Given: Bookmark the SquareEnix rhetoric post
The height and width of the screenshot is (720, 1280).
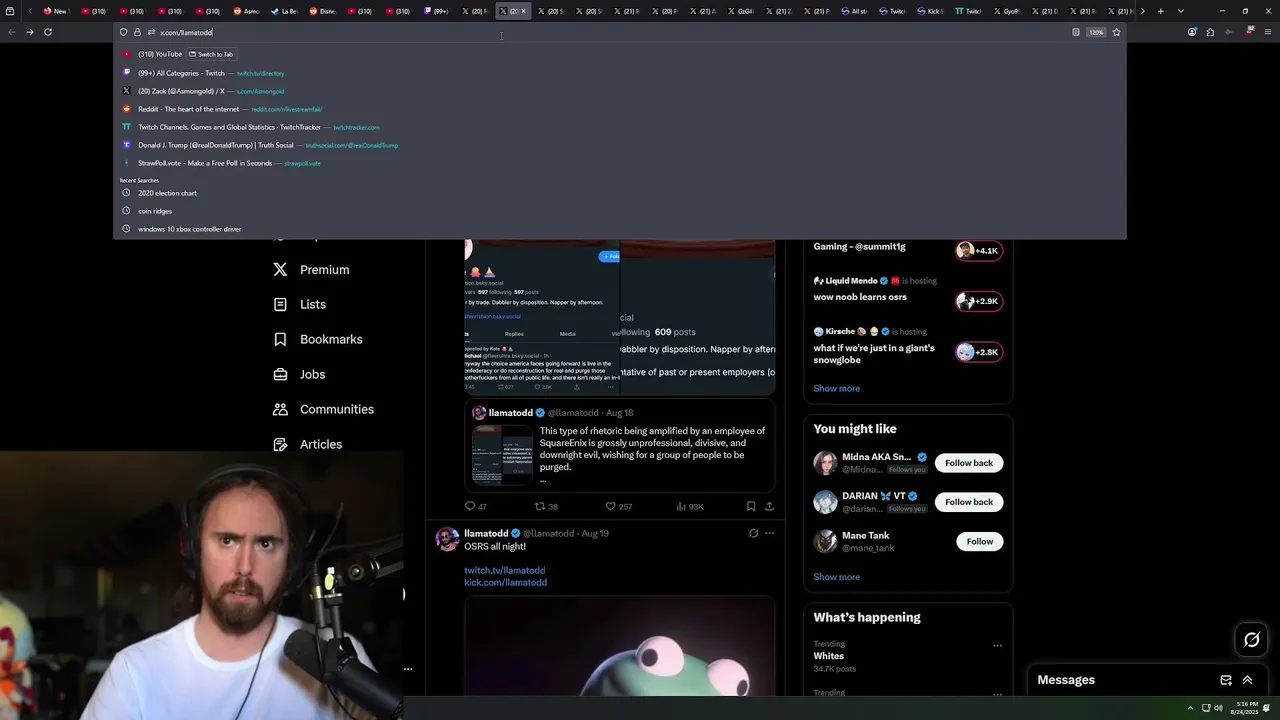Looking at the screenshot, I should pos(751,506).
